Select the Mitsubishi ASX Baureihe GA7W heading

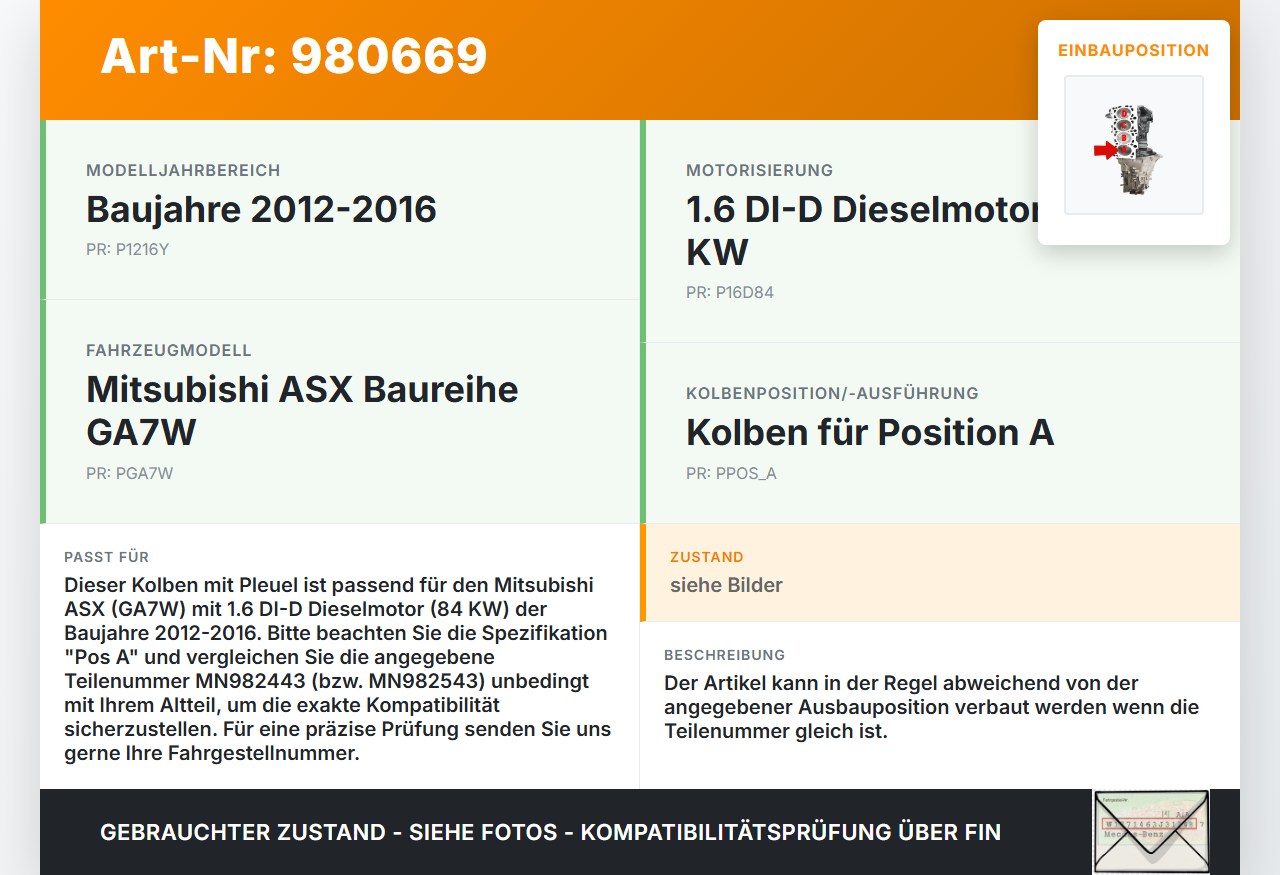(302, 410)
